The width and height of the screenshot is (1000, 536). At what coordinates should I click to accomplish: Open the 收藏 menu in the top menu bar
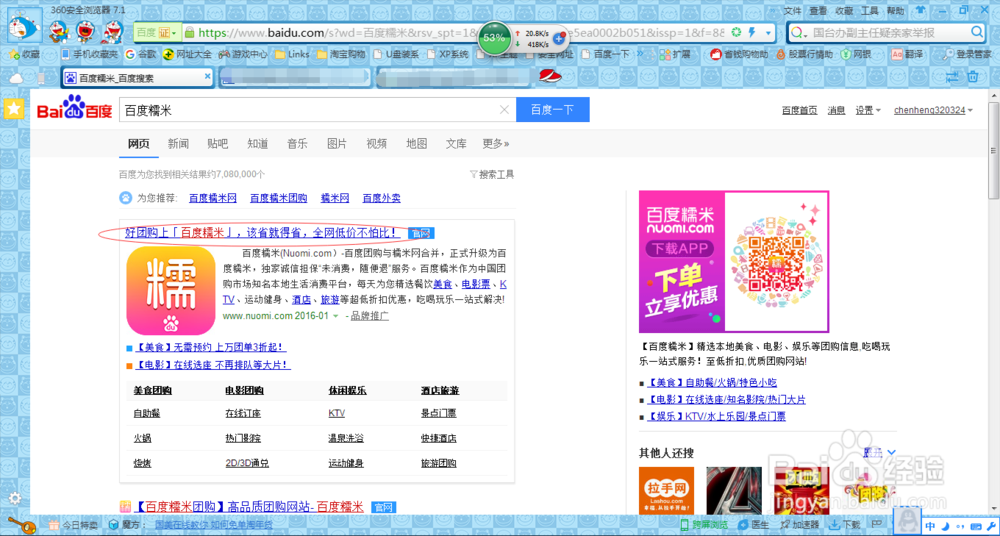pos(844,11)
